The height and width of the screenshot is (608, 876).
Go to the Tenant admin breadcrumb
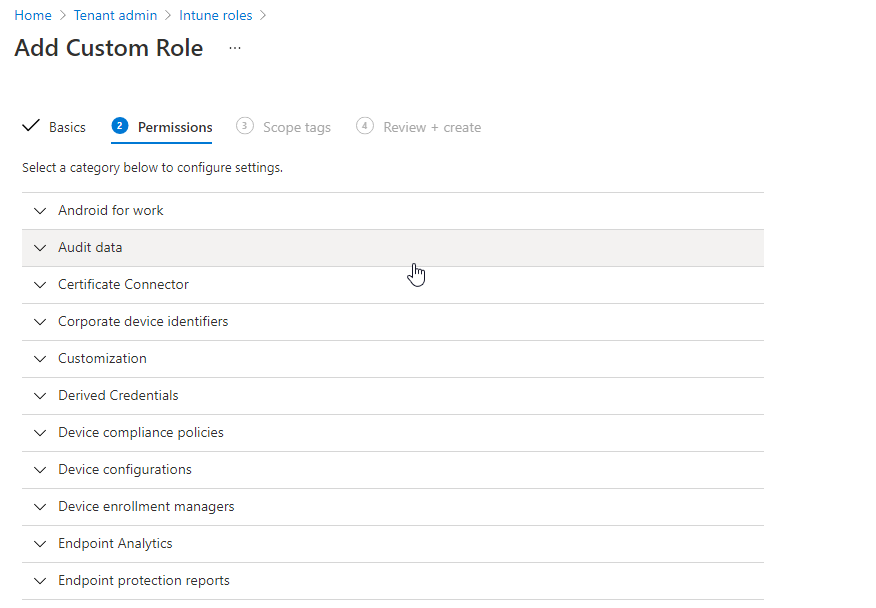115,16
